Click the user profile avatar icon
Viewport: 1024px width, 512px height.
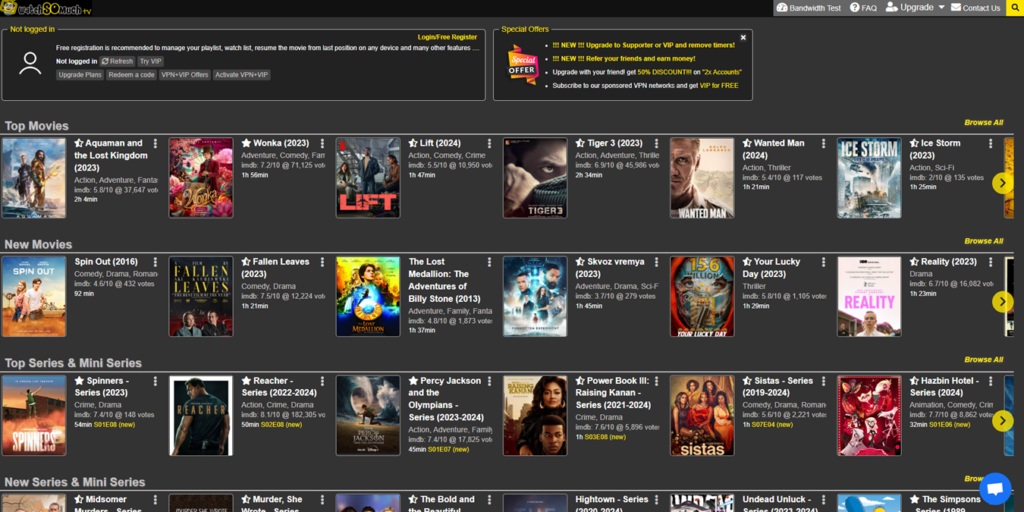[30, 63]
